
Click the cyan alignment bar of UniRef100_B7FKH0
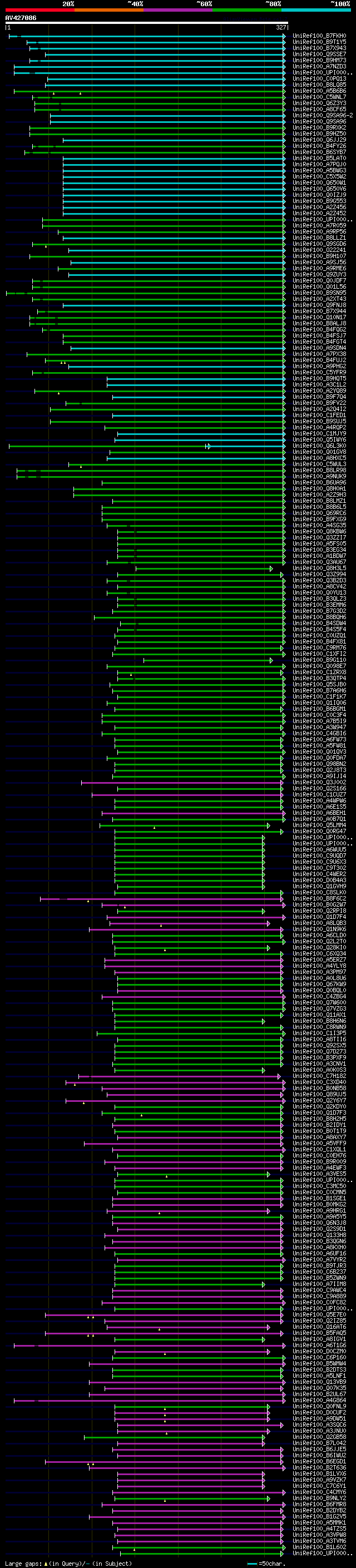pos(147,36)
